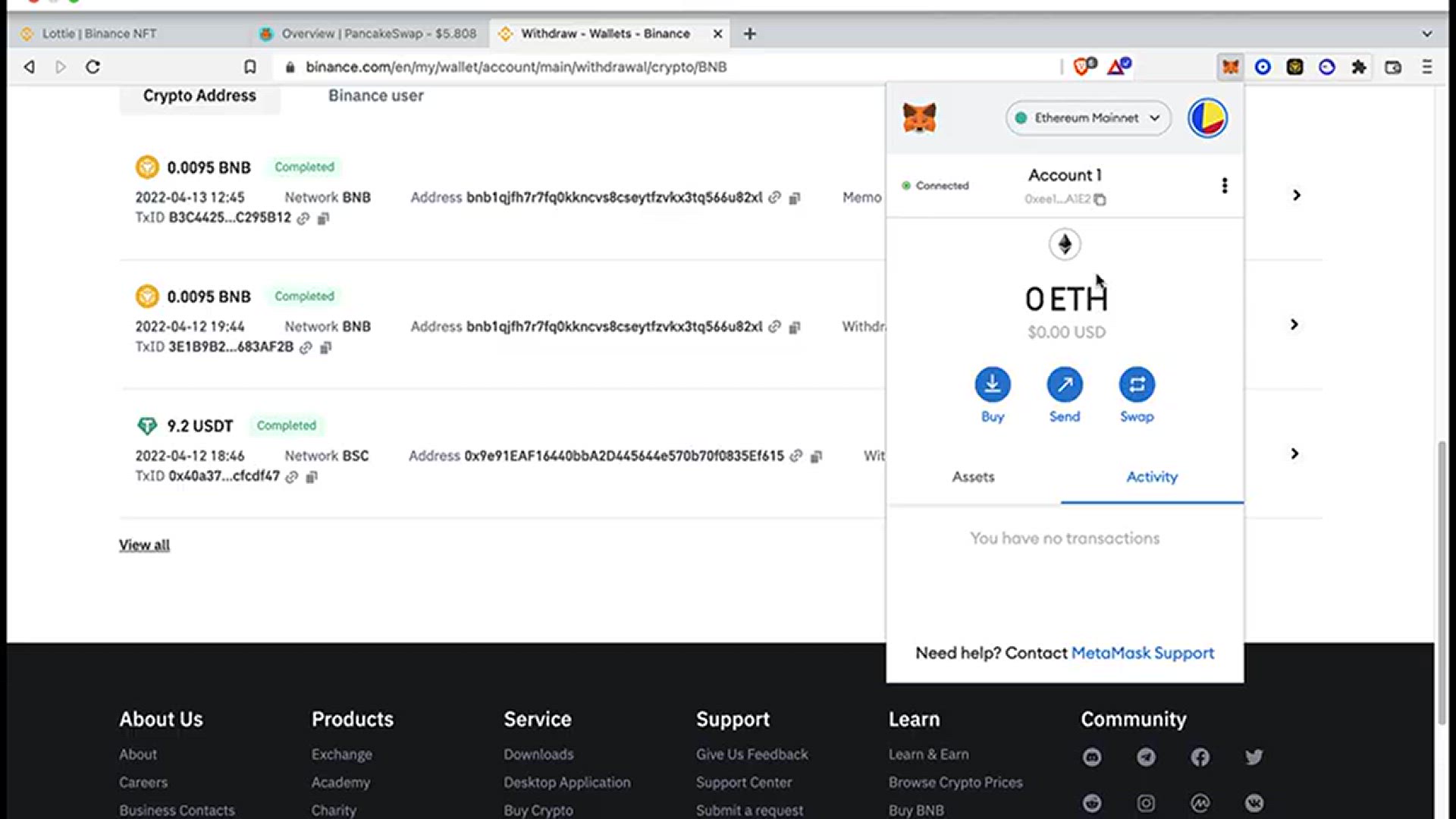Open Academy footer link
The width and height of the screenshot is (1456, 819).
(340, 782)
